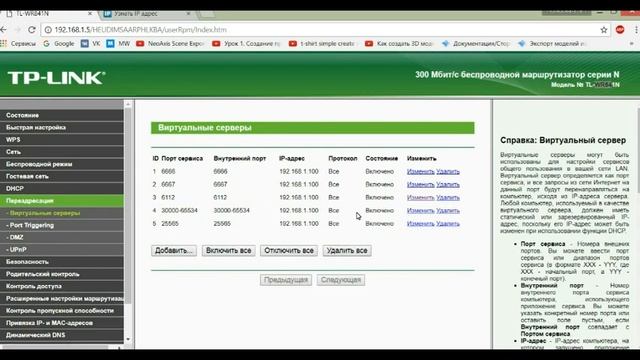Click the Отключить все button
The image size is (640, 360).
pyautogui.click(x=289, y=251)
